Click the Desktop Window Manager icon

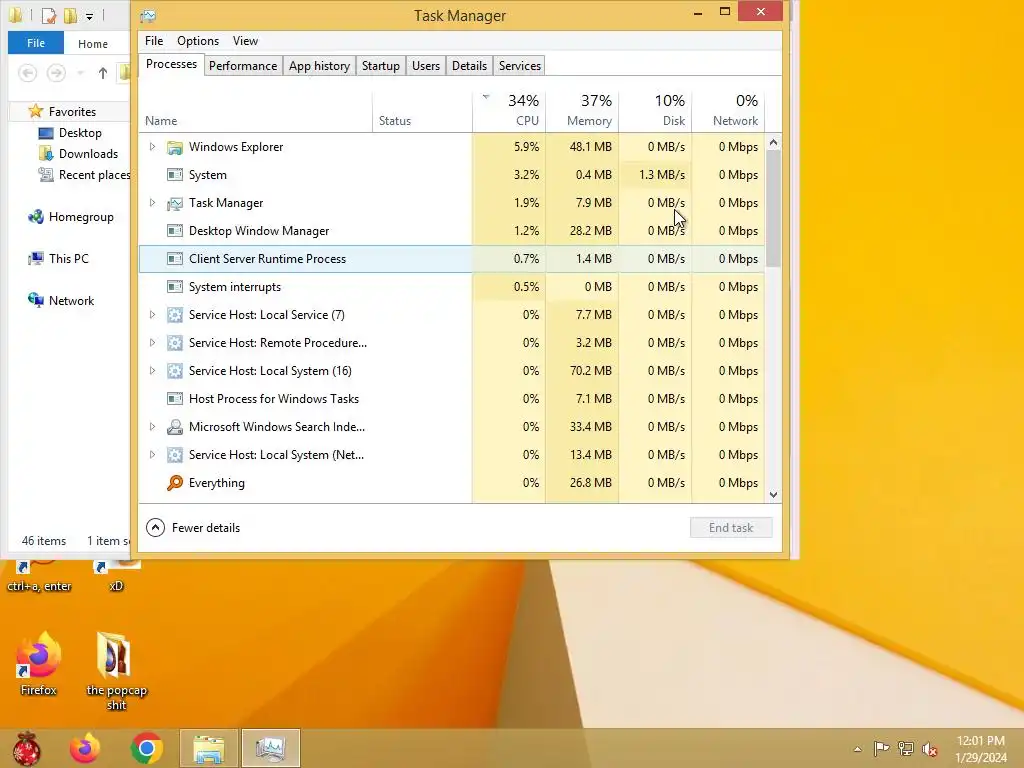point(174,231)
